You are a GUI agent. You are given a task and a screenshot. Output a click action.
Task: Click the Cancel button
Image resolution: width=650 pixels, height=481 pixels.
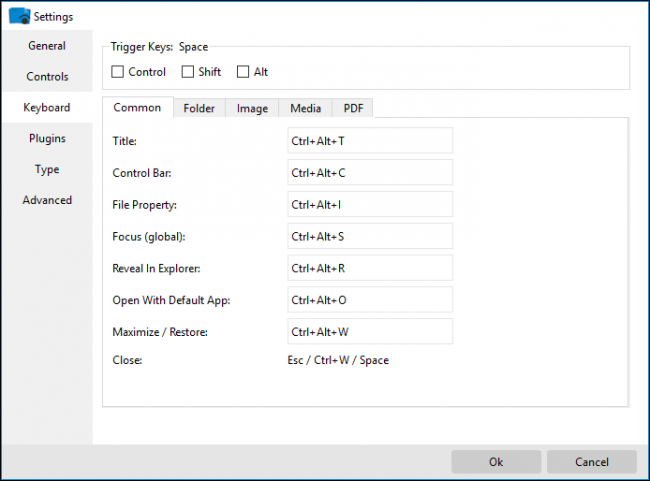(591, 462)
